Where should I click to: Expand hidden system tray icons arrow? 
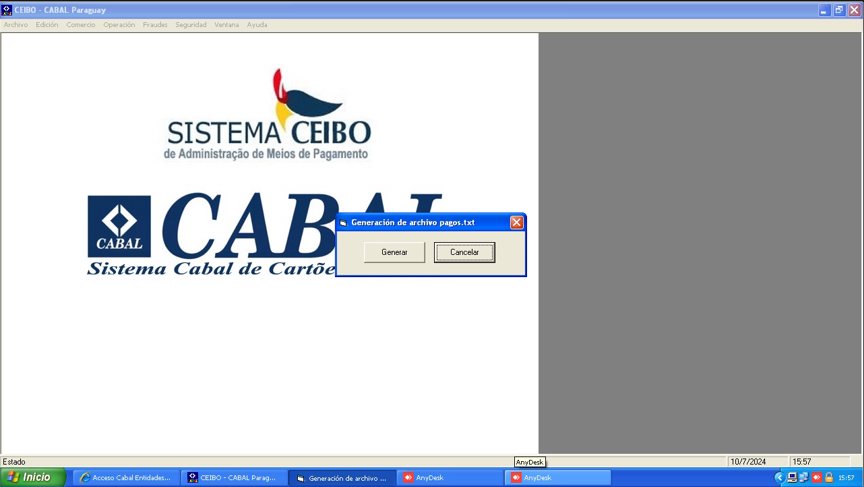click(779, 478)
